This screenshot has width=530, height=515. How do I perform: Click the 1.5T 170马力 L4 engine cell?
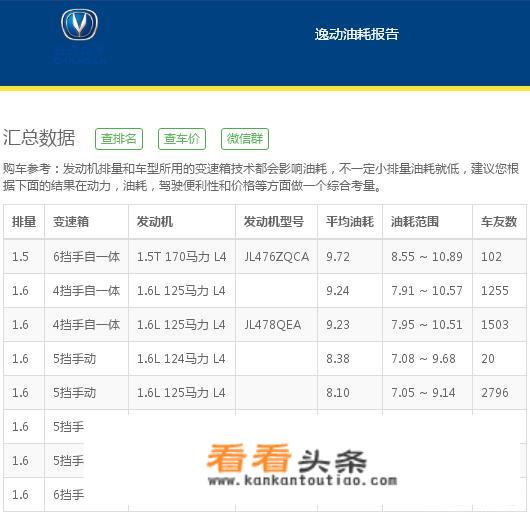click(x=182, y=257)
